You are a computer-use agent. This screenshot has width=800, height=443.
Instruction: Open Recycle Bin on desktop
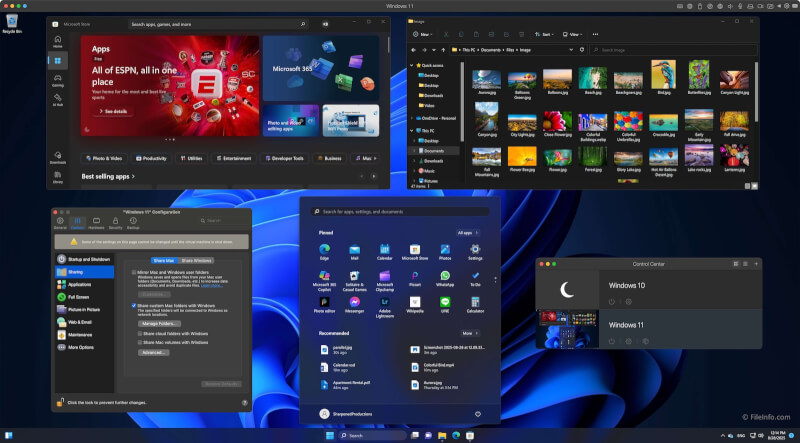tap(12, 23)
